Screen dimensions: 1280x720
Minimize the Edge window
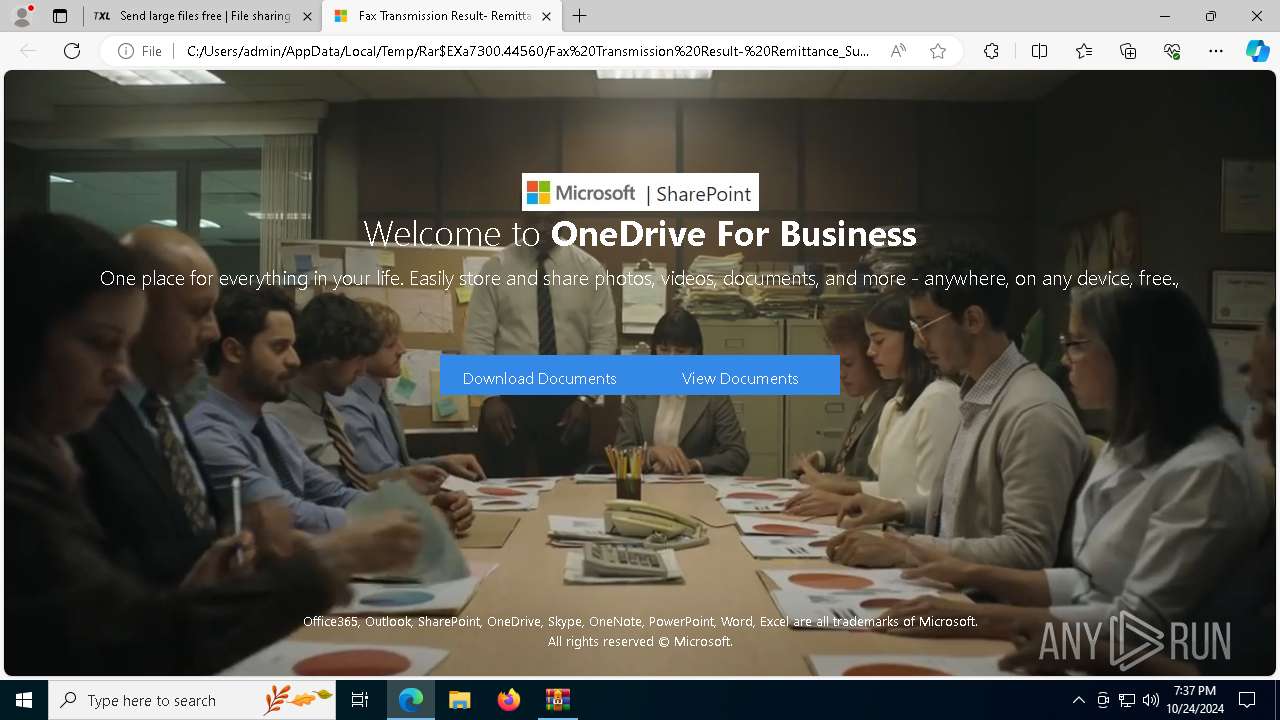click(x=1165, y=16)
